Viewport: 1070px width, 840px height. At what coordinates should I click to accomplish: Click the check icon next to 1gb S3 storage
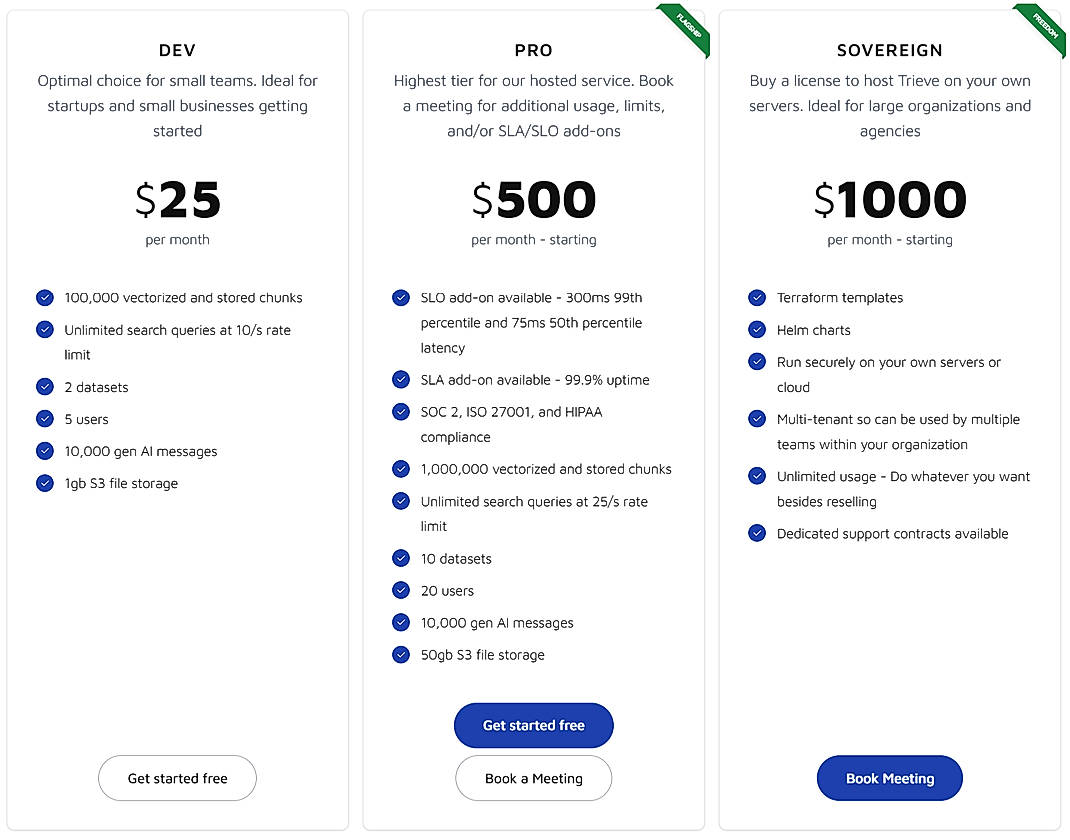(44, 483)
